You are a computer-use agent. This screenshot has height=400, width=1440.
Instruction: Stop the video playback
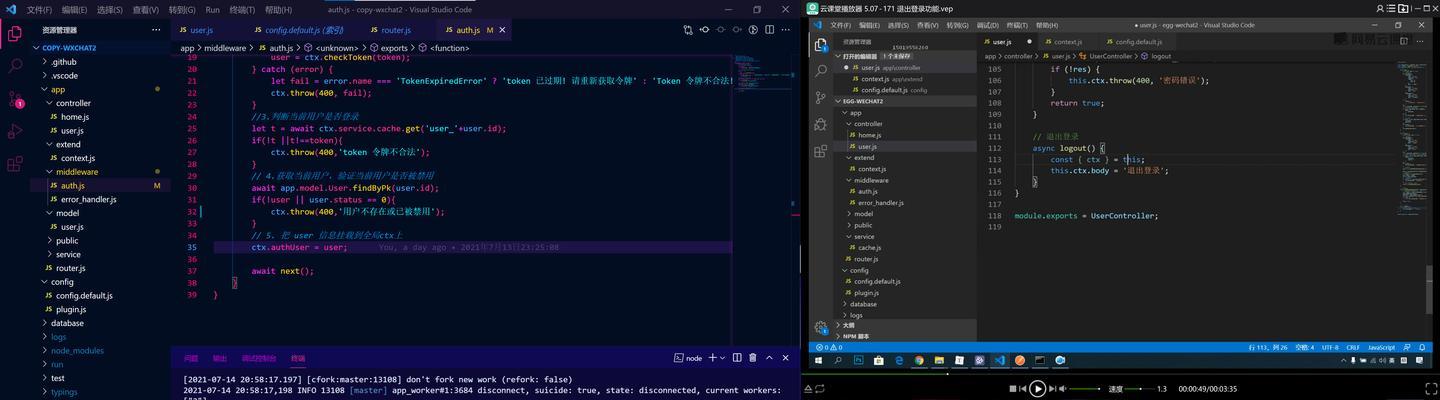1013,388
